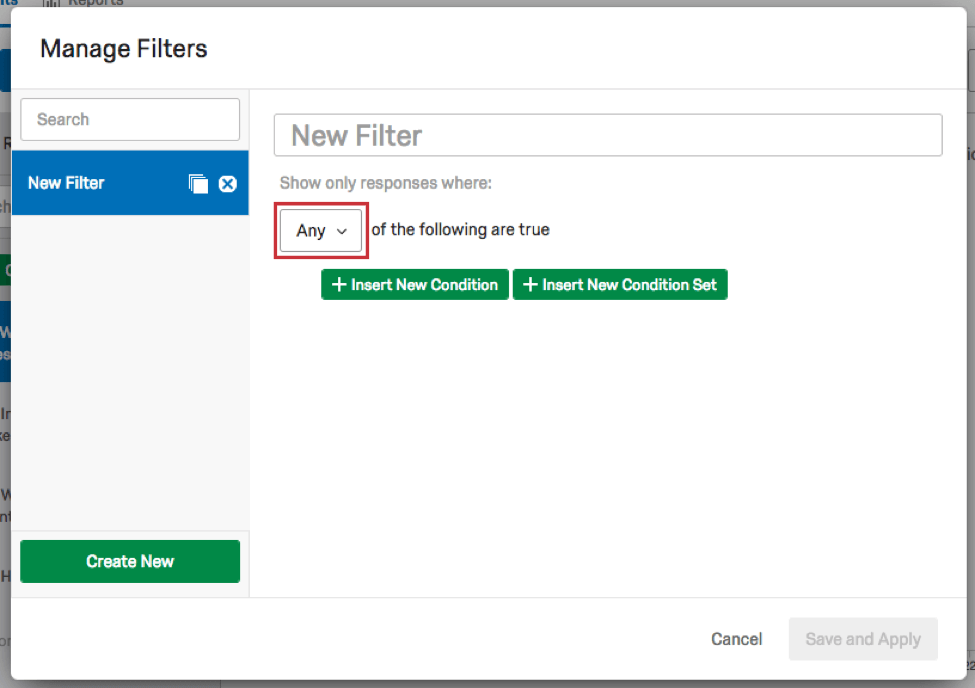The width and height of the screenshot is (975, 688).
Task: Open the condition dropdown to change Any to All
Action: click(x=320, y=230)
